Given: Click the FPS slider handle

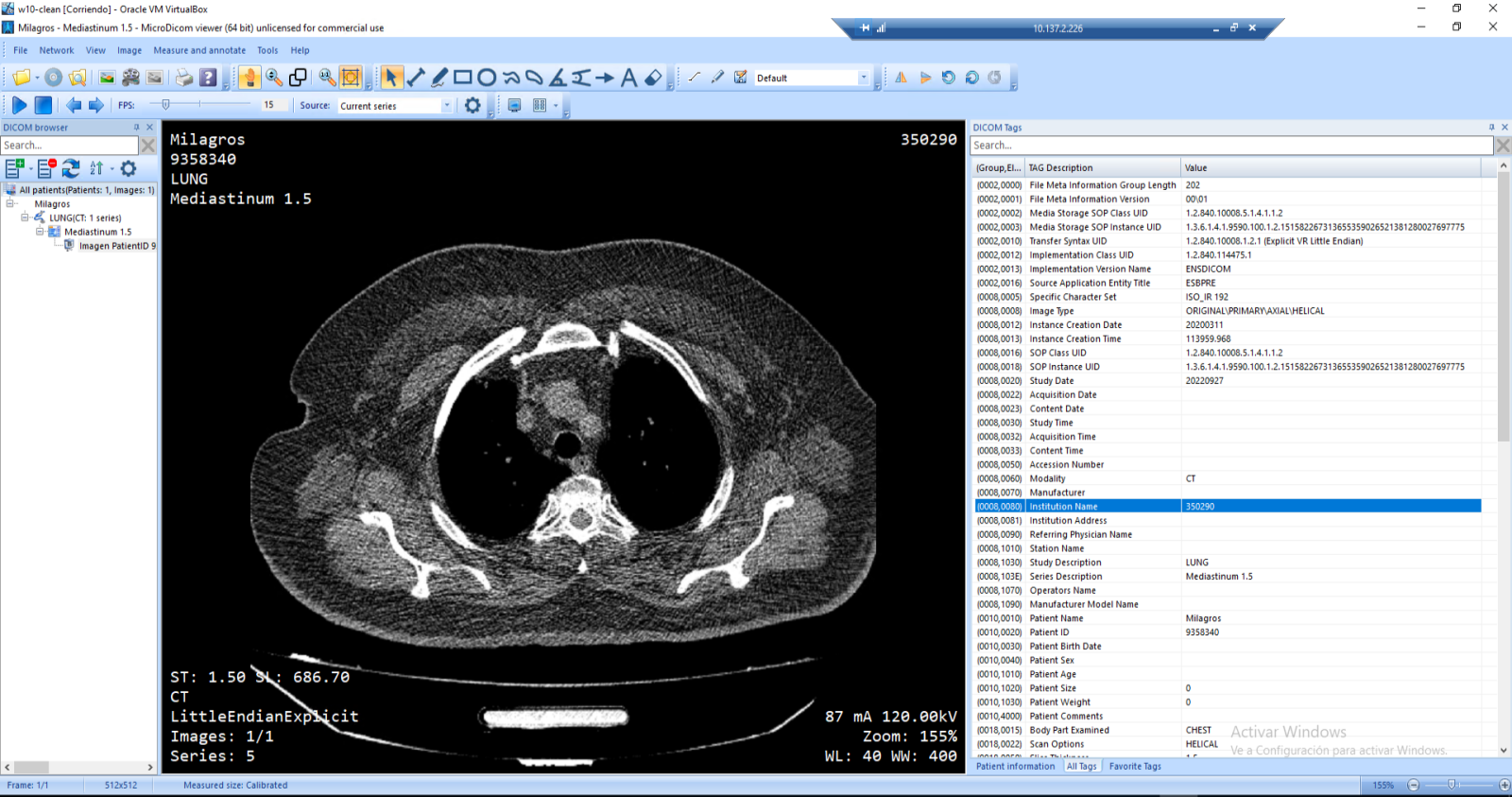Looking at the screenshot, I should (x=165, y=105).
